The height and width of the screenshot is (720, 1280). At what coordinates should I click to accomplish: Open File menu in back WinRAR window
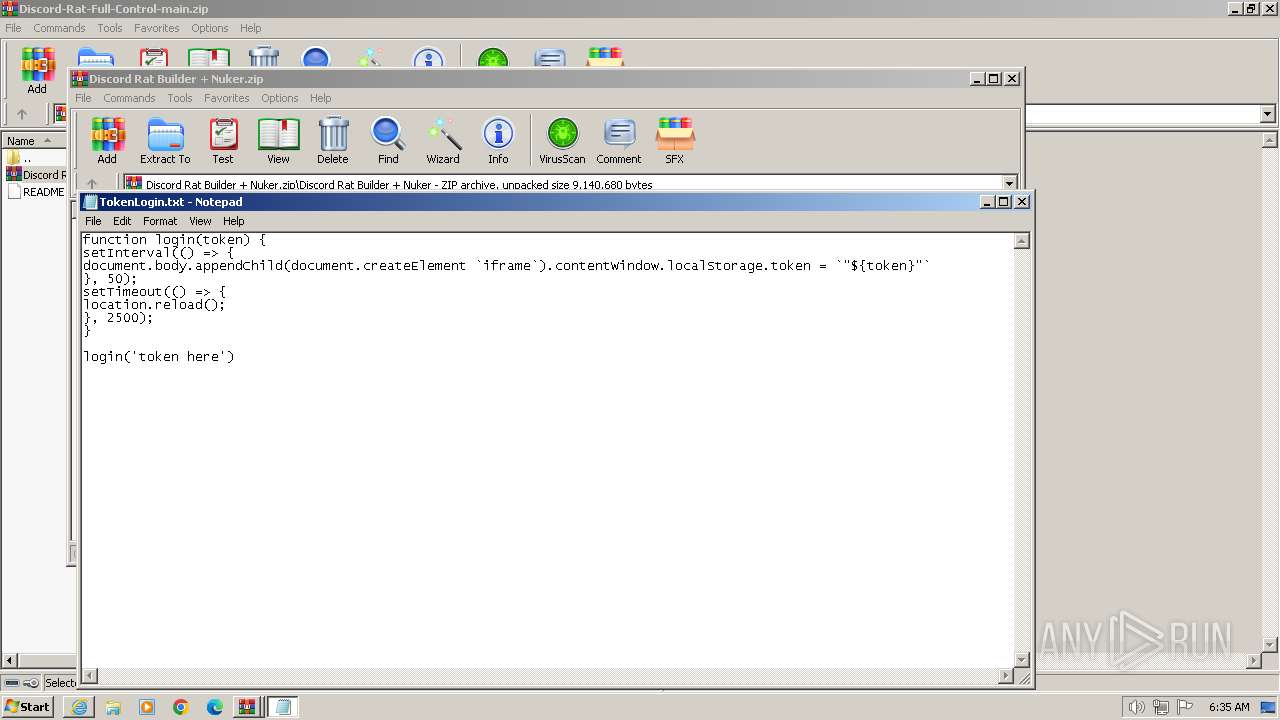point(13,28)
